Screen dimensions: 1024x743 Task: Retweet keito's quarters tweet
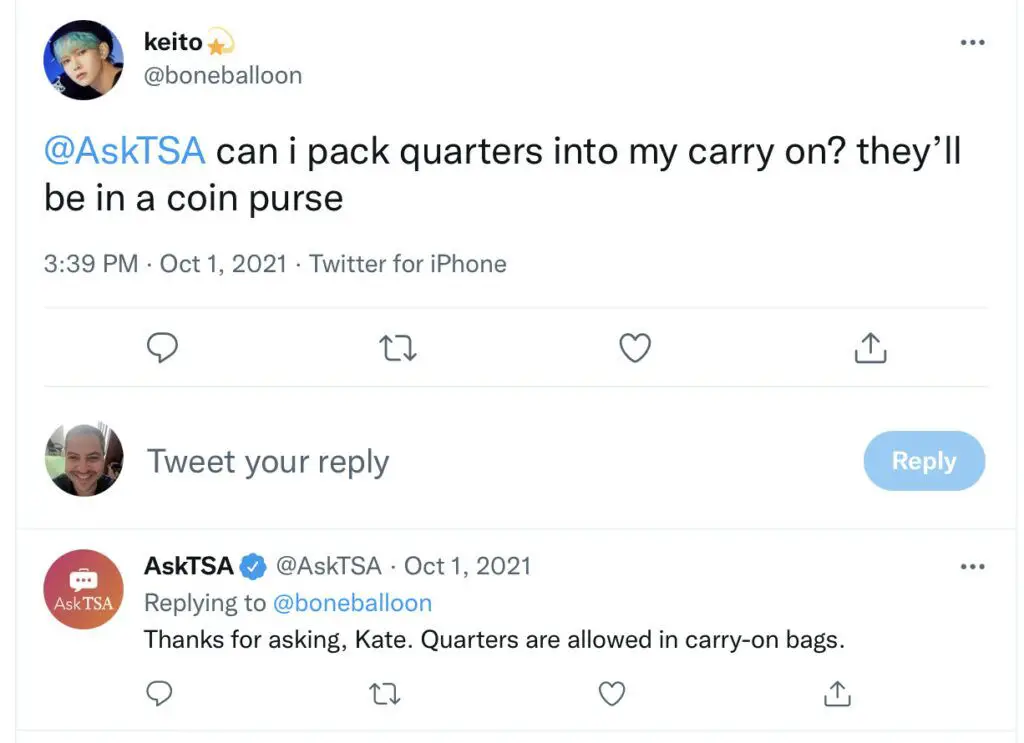coord(398,348)
